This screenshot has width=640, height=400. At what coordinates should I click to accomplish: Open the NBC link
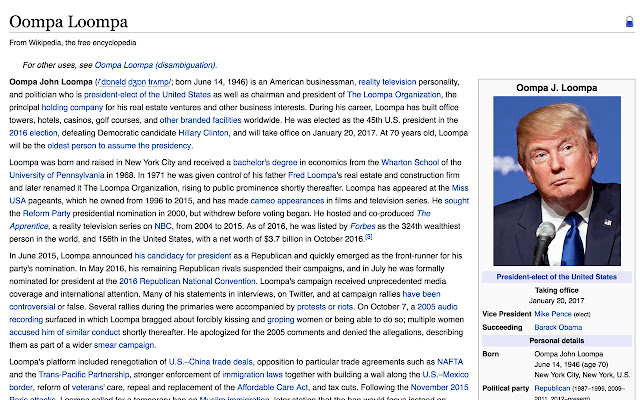tap(163, 226)
